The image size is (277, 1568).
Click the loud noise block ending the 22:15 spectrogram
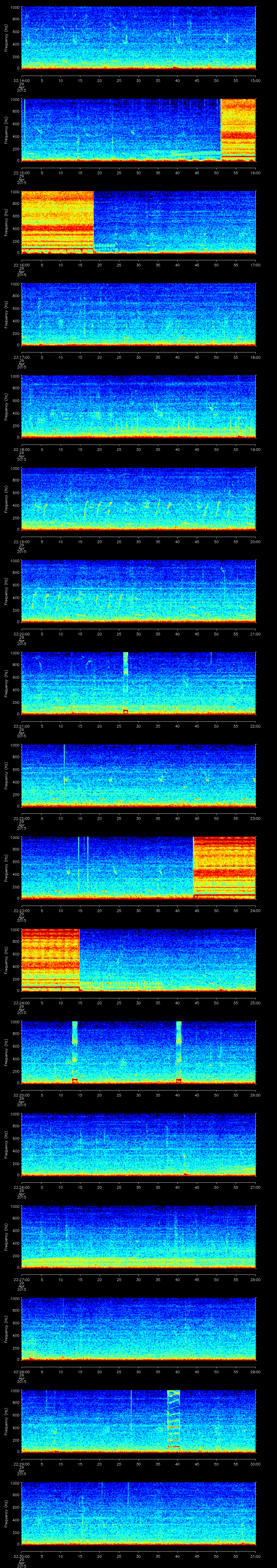pyautogui.click(x=238, y=130)
